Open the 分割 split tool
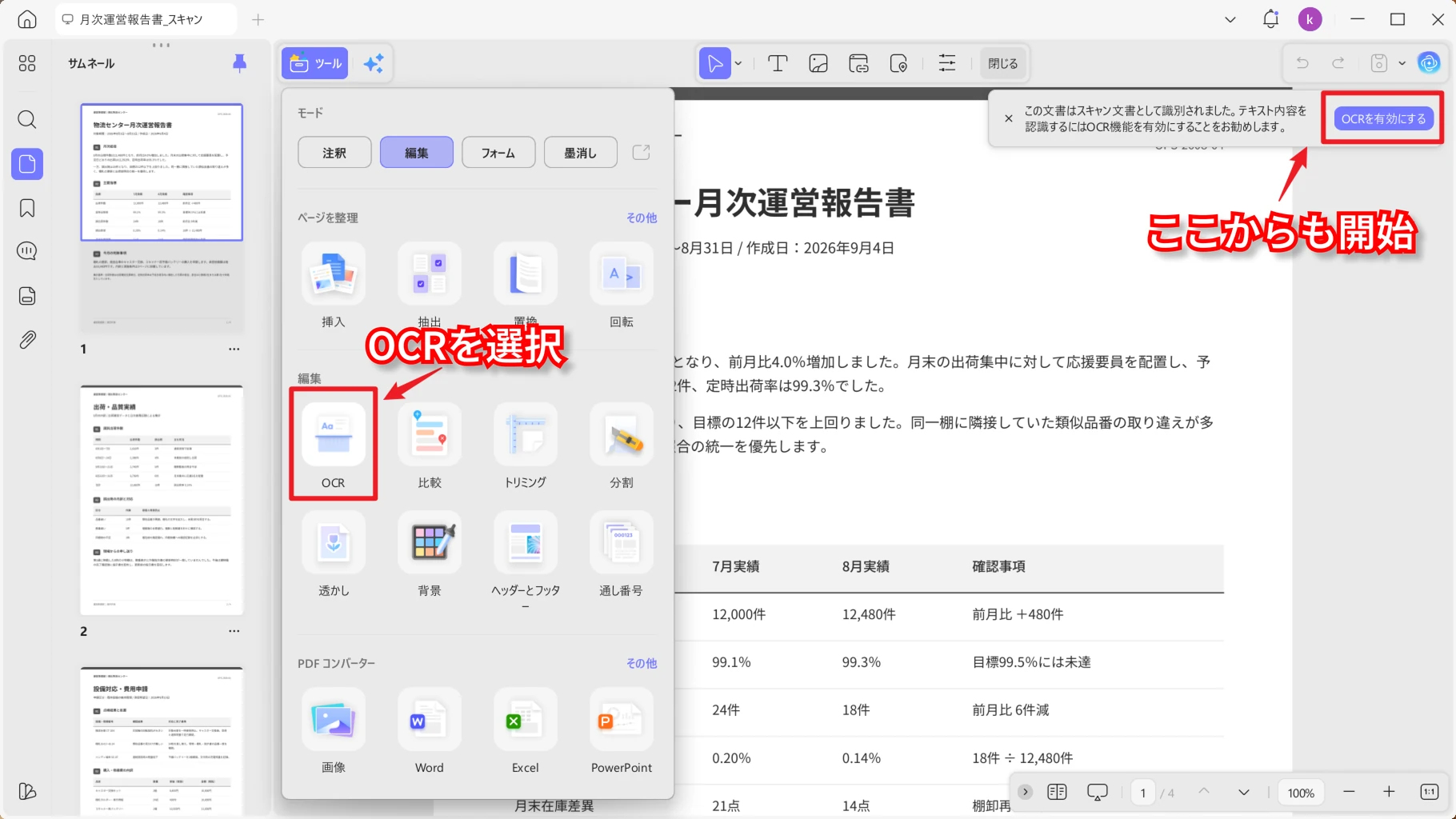 pos(622,445)
